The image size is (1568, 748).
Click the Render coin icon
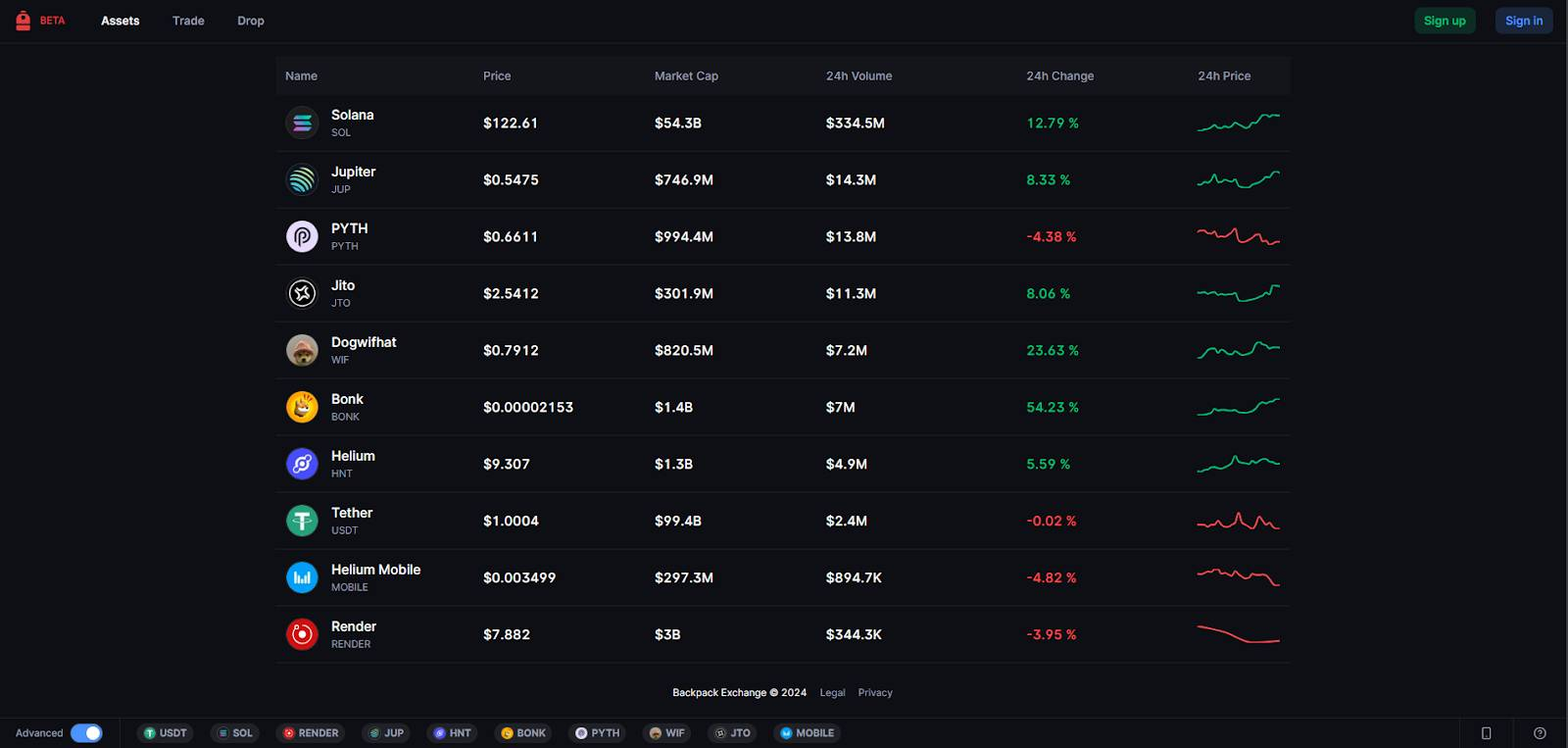pos(302,634)
